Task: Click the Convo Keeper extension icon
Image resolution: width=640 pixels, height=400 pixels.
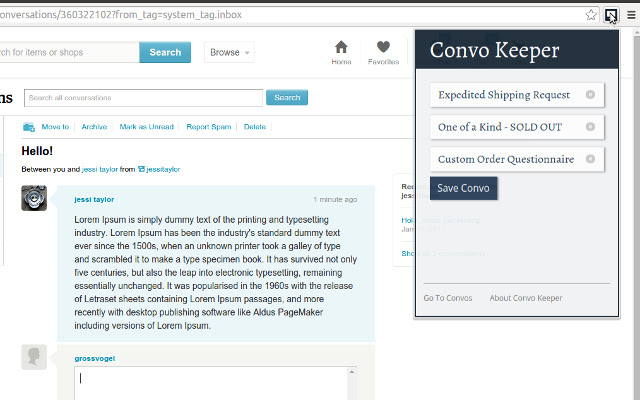Action: [610, 14]
